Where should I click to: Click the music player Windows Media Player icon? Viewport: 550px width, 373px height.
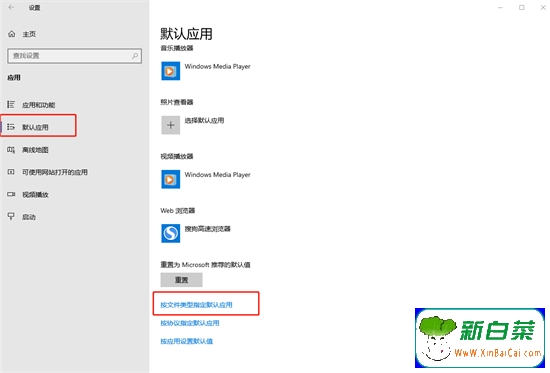tap(170, 71)
